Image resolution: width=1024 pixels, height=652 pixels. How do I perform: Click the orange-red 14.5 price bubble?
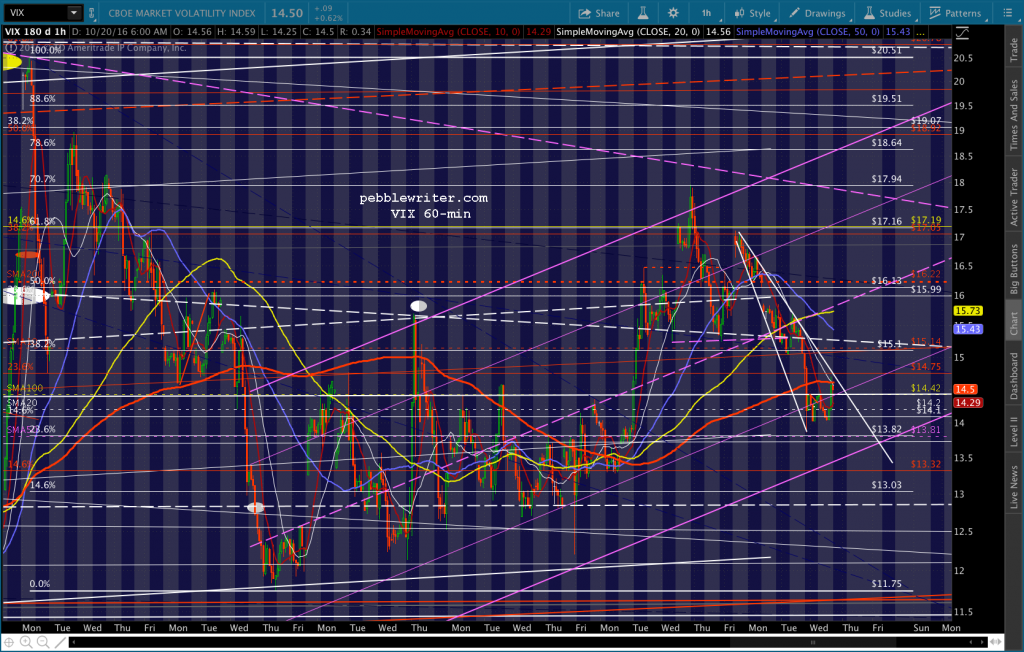[x=965, y=389]
